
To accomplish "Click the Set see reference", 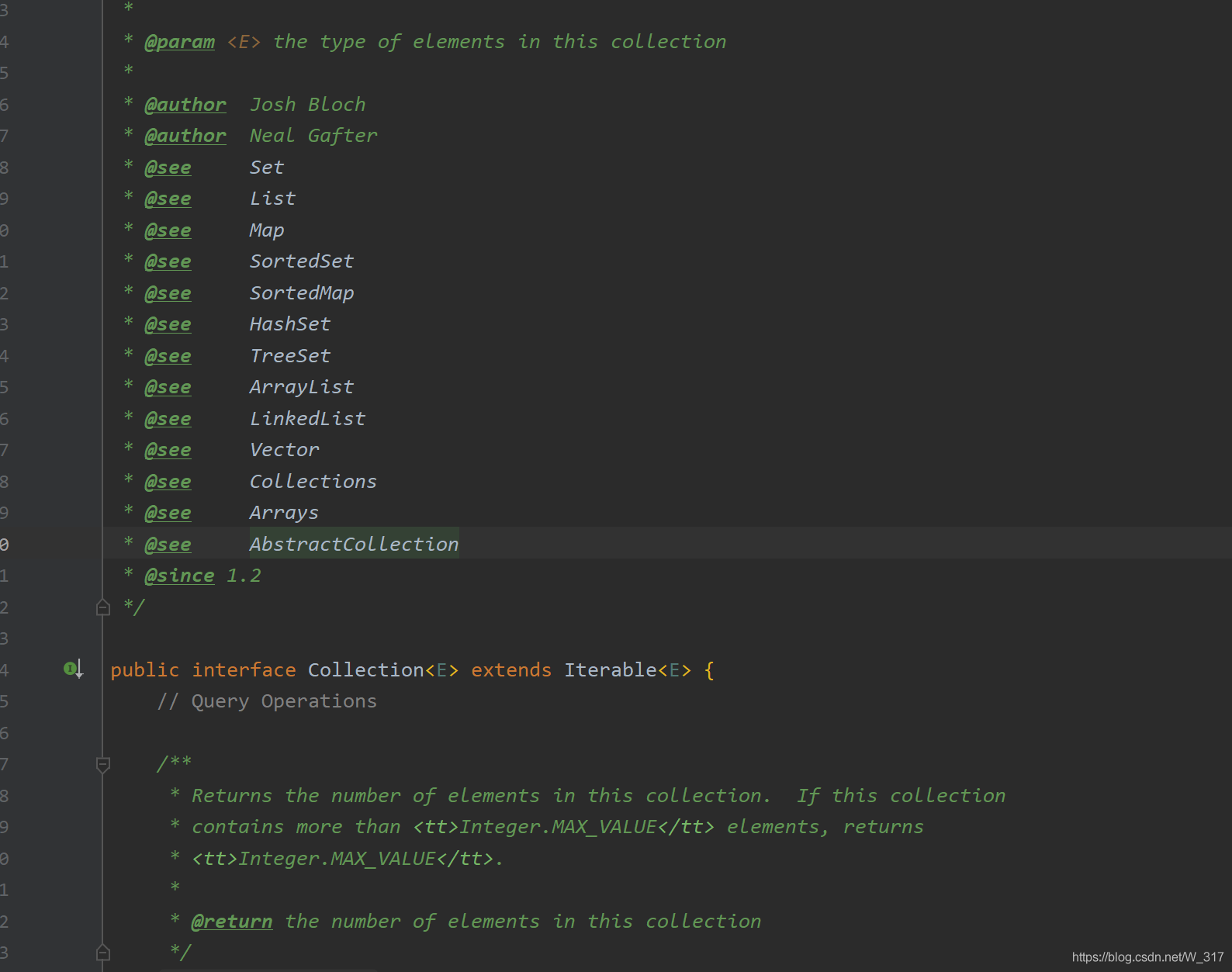I will point(267,168).
